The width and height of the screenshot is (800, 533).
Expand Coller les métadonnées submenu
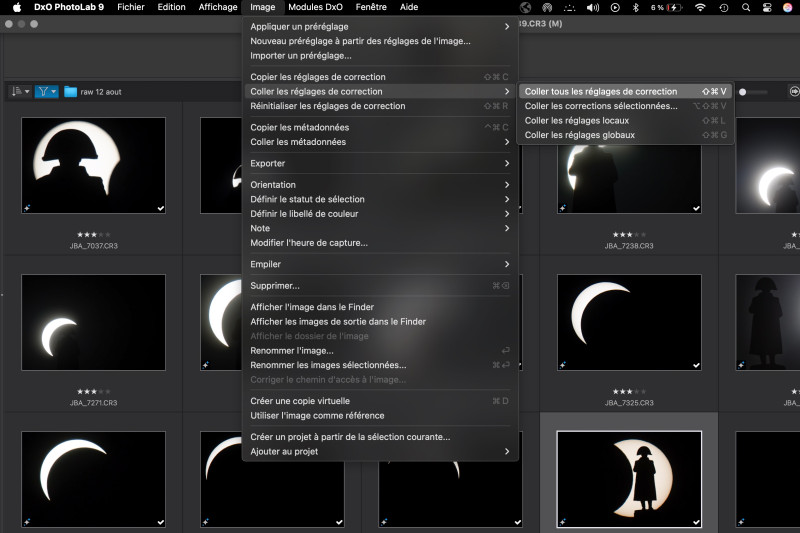(x=380, y=142)
